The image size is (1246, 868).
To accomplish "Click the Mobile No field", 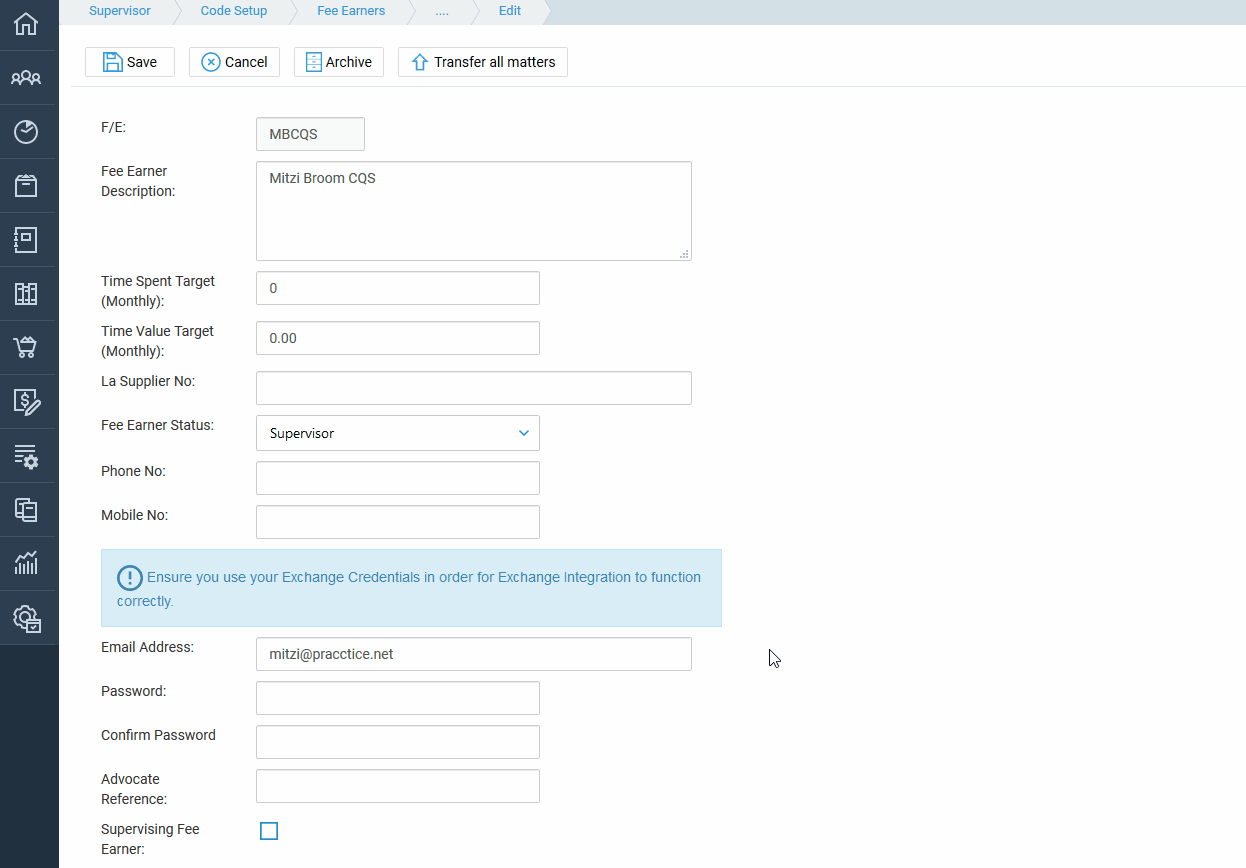I will [x=398, y=522].
